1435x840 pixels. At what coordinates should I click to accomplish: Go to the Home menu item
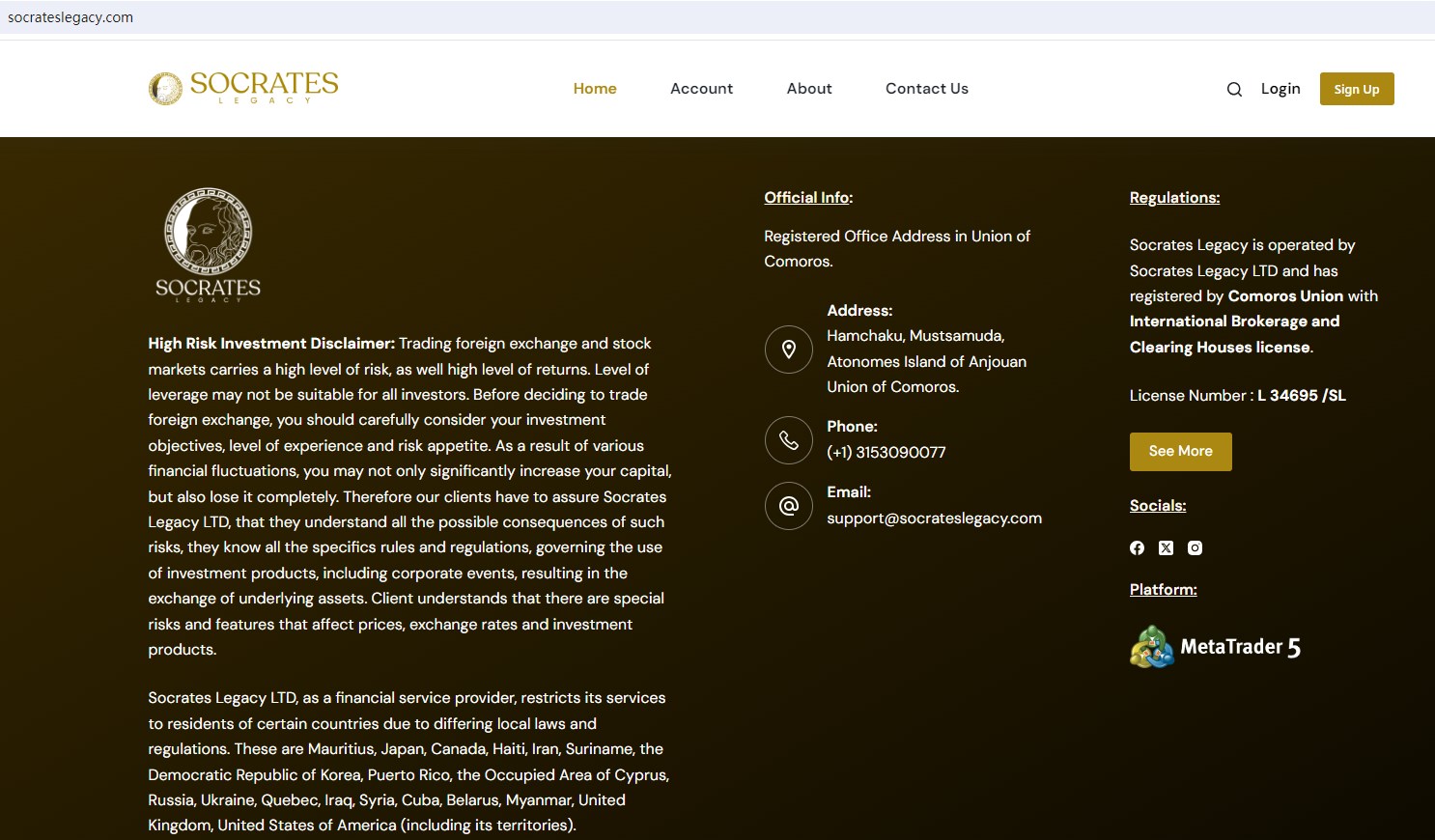click(595, 89)
